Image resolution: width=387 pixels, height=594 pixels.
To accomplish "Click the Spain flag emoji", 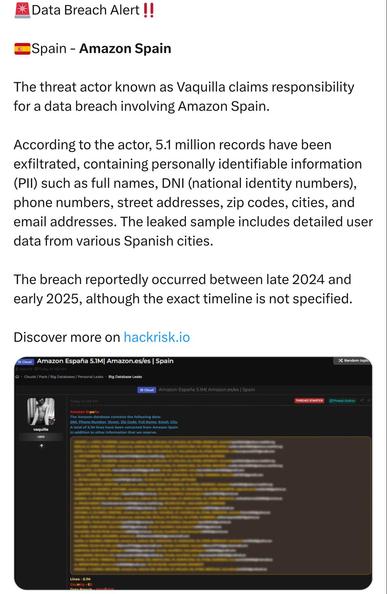I will click(22, 48).
